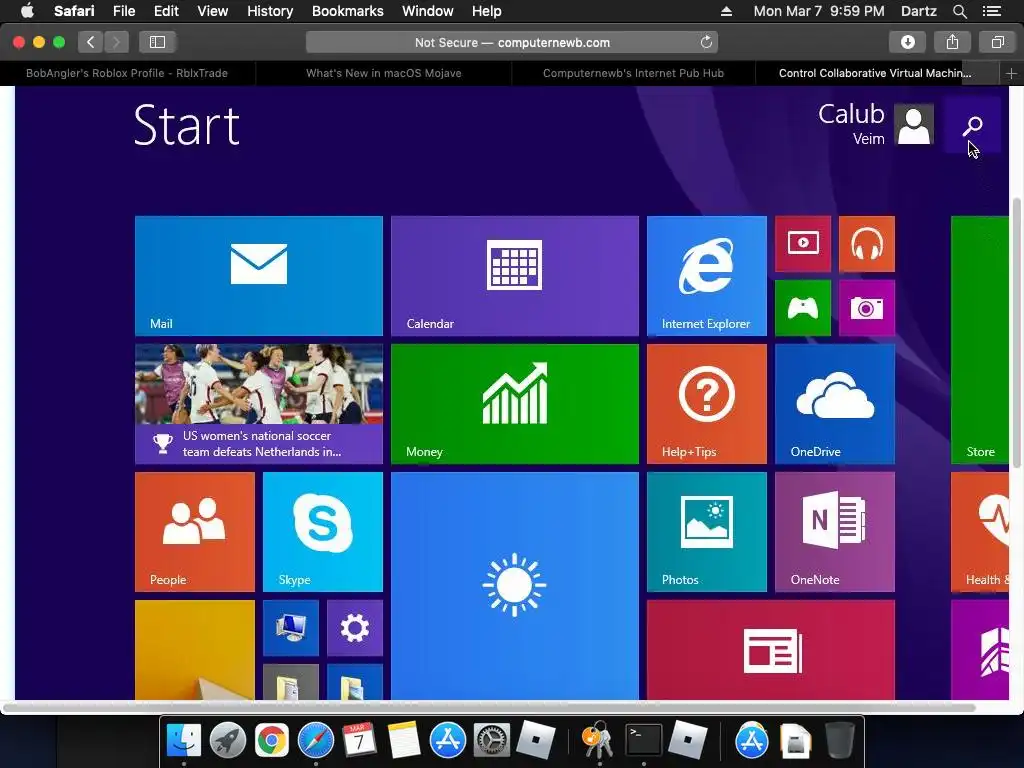The width and height of the screenshot is (1024, 768).
Task: Go back with Safari back arrow
Action: (x=91, y=42)
